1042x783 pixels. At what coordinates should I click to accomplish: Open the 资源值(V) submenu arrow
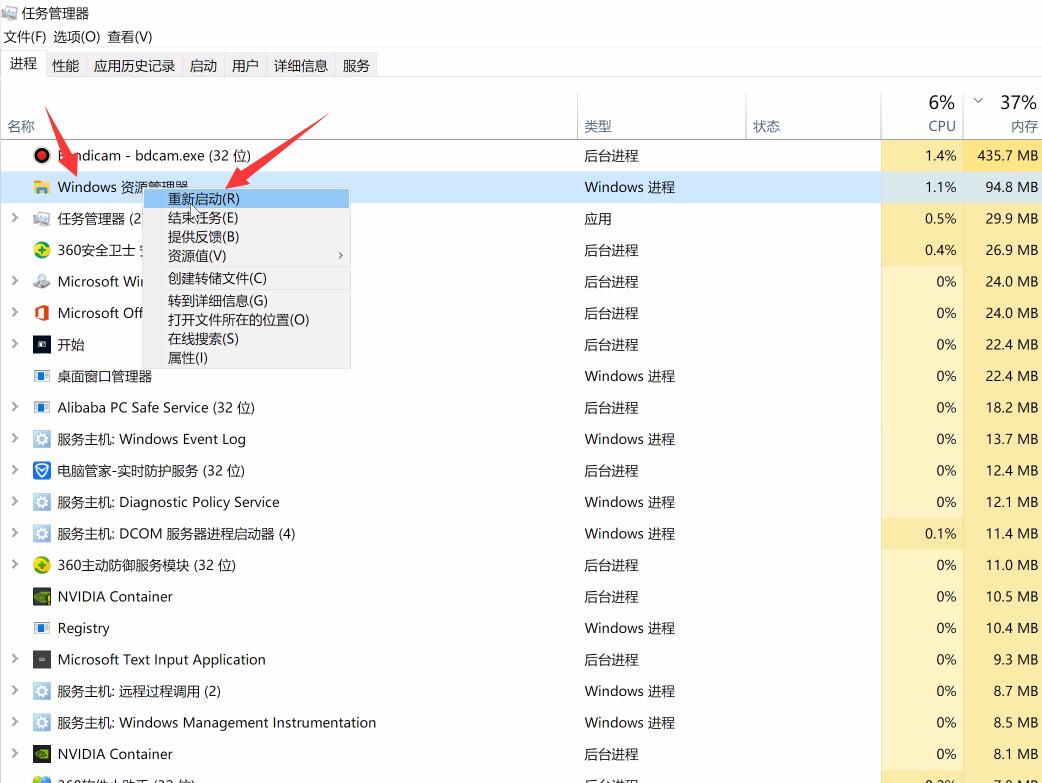coord(340,256)
